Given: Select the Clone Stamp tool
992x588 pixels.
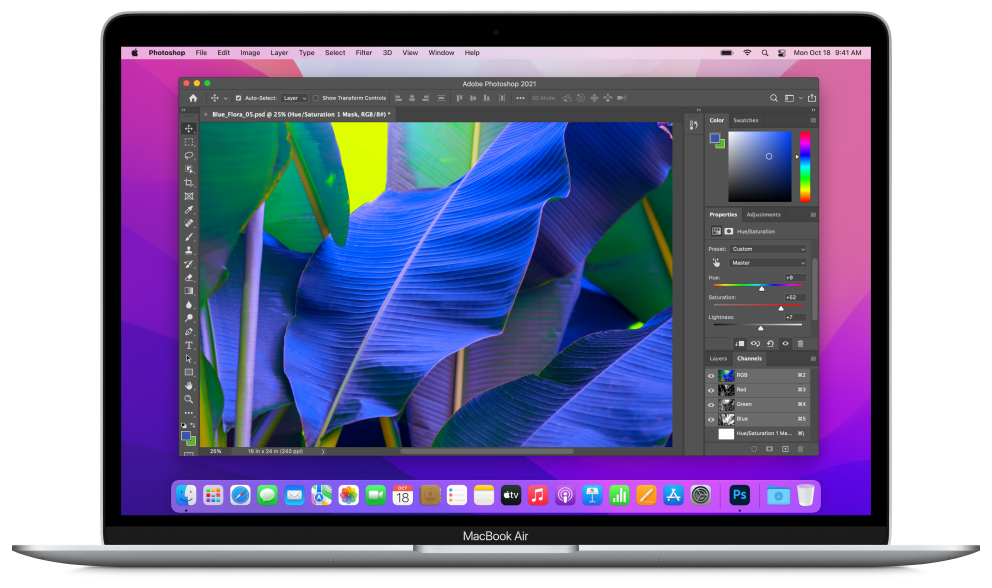Looking at the screenshot, I should (189, 250).
